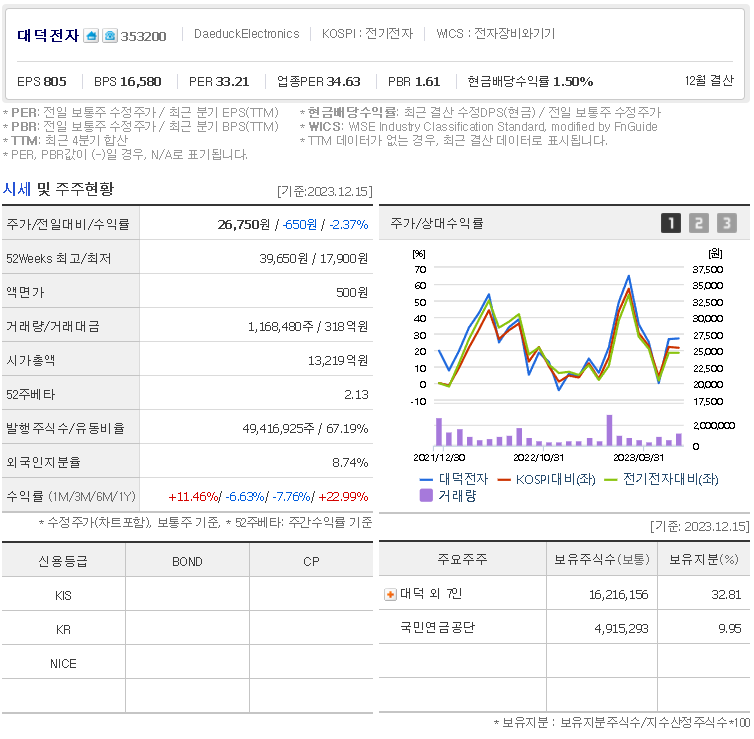The image size is (754, 739).
Task: Click the -6.63% 3M return
Action: click(x=245, y=497)
